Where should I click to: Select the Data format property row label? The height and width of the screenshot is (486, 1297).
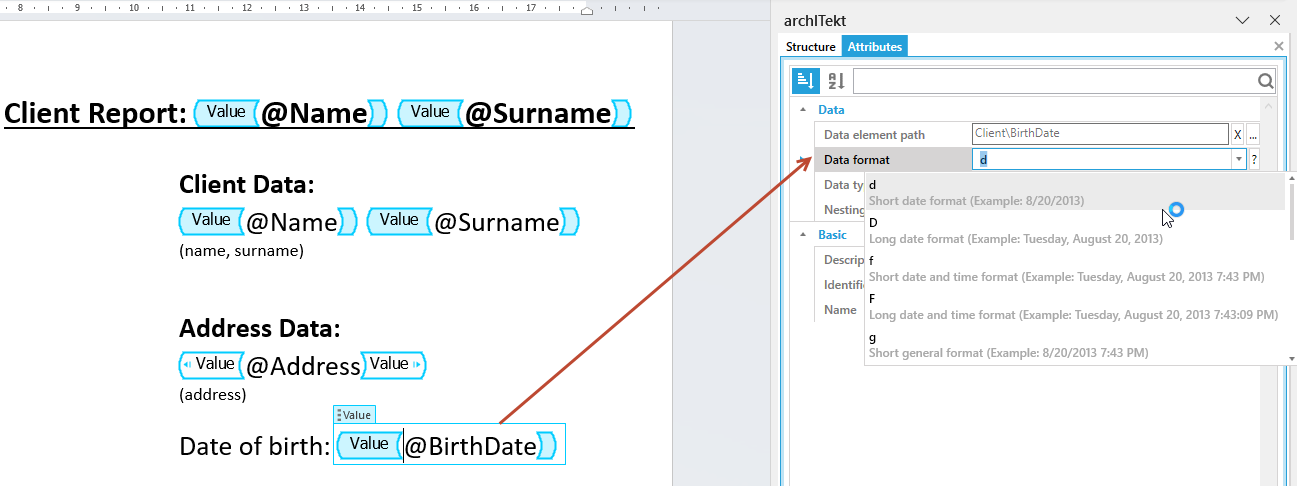(857, 160)
